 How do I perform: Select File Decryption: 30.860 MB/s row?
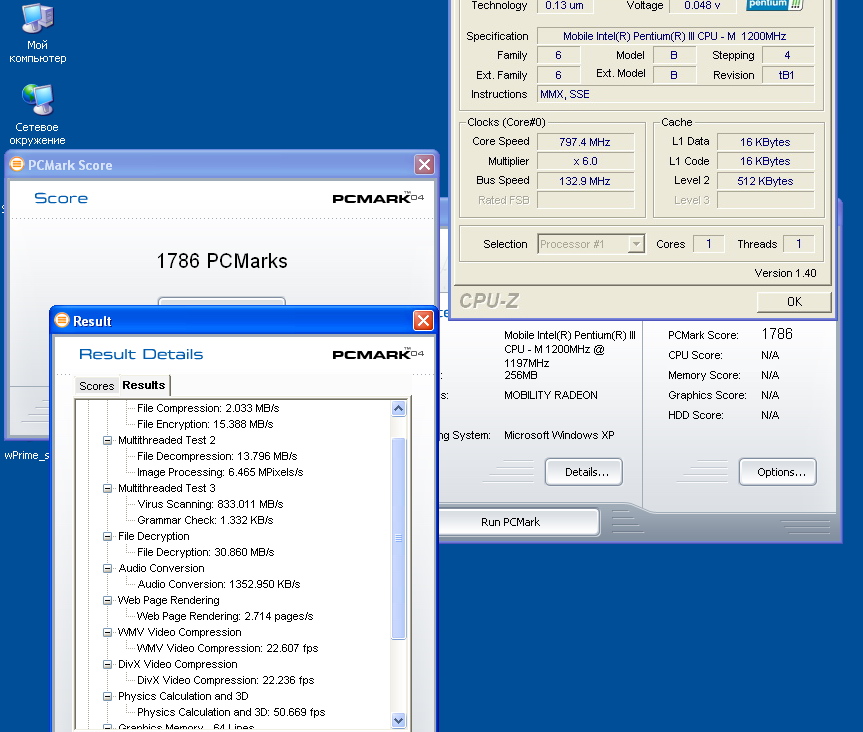click(205, 552)
